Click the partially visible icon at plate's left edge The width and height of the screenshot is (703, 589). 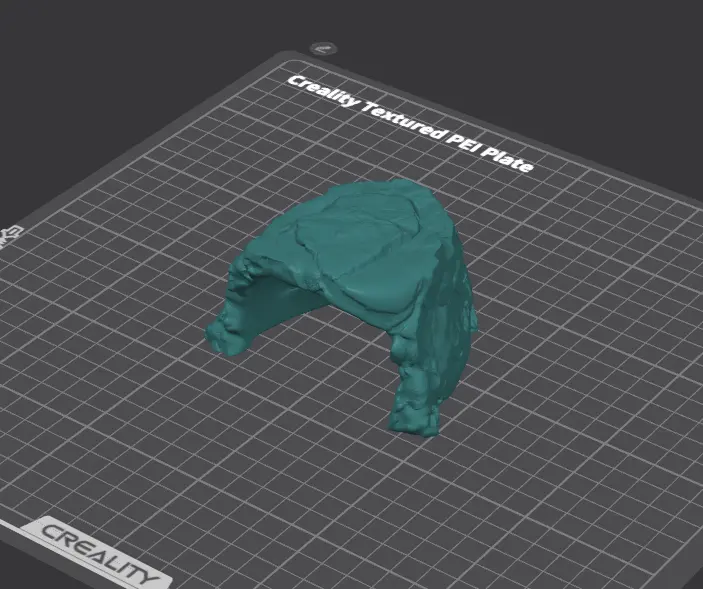point(10,236)
